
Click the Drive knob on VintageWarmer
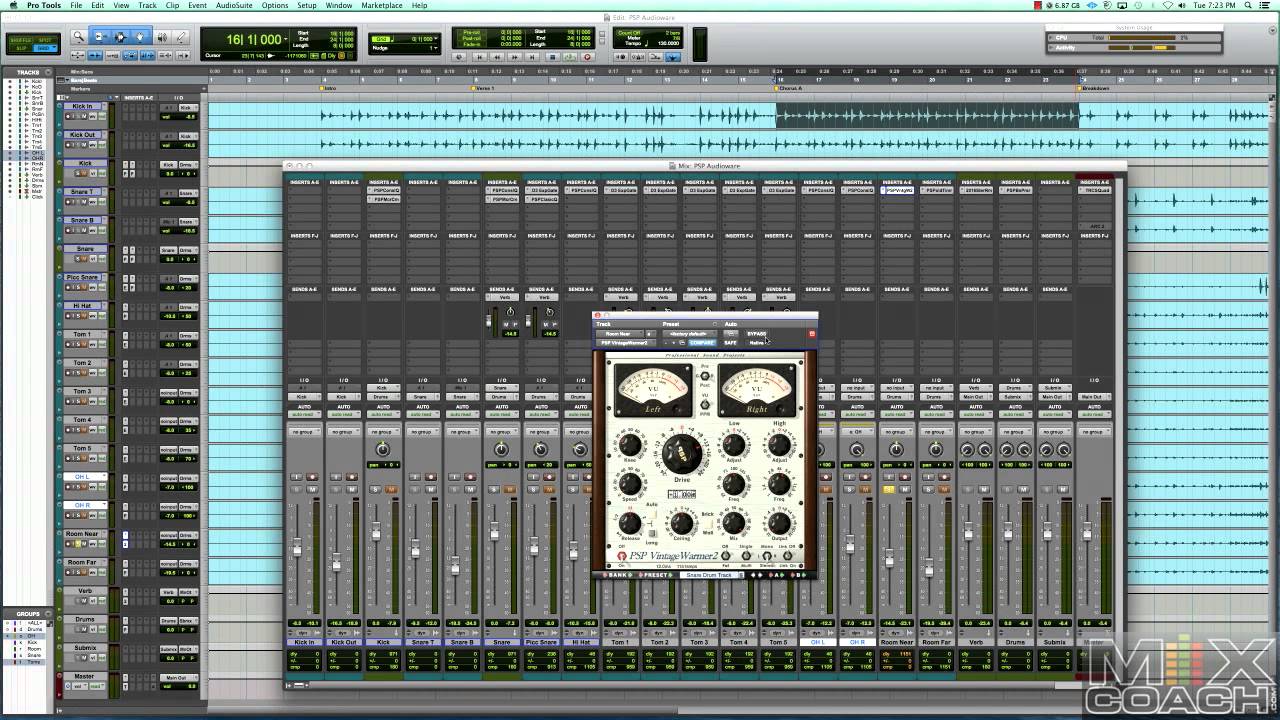pyautogui.click(x=682, y=454)
